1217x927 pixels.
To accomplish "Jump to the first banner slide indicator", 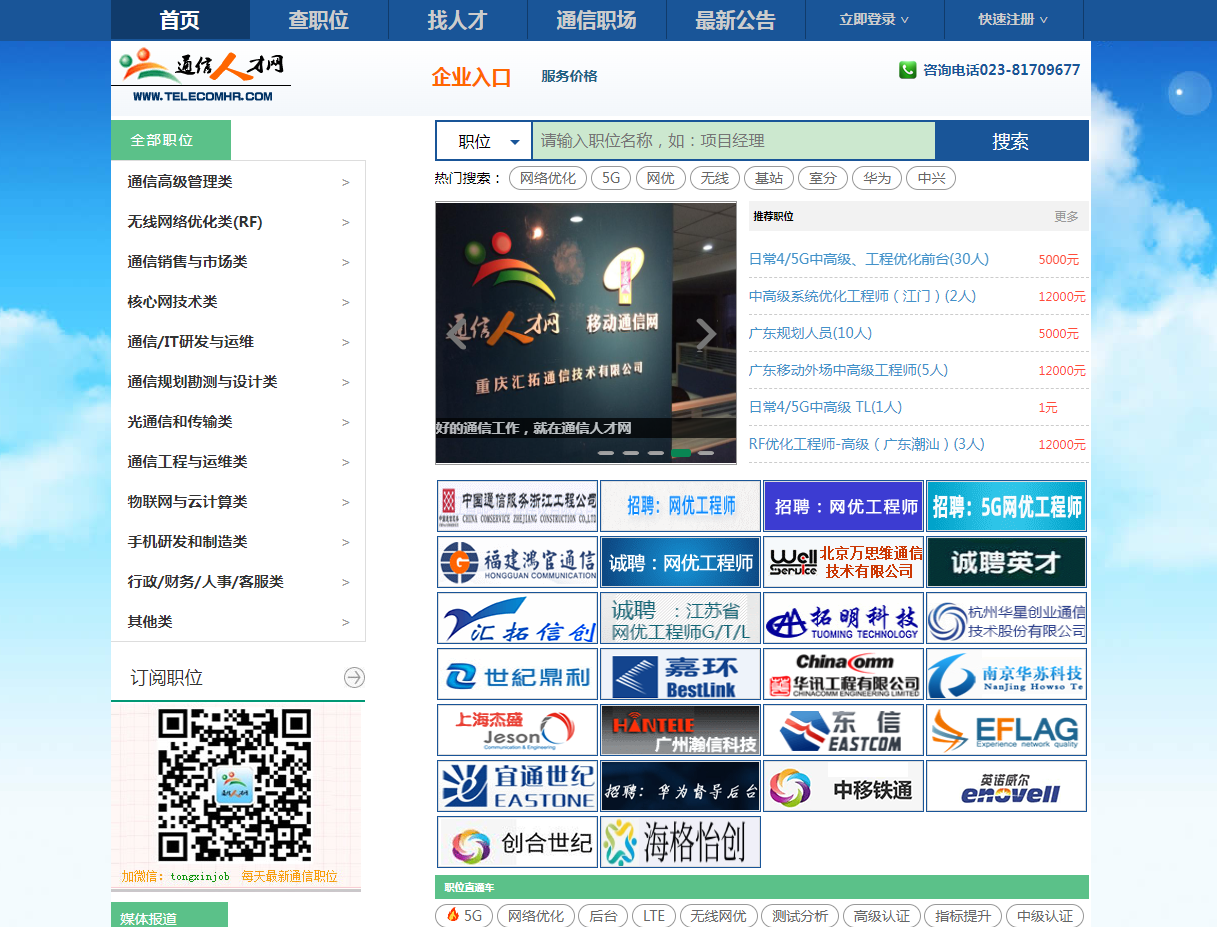I will 606,453.
